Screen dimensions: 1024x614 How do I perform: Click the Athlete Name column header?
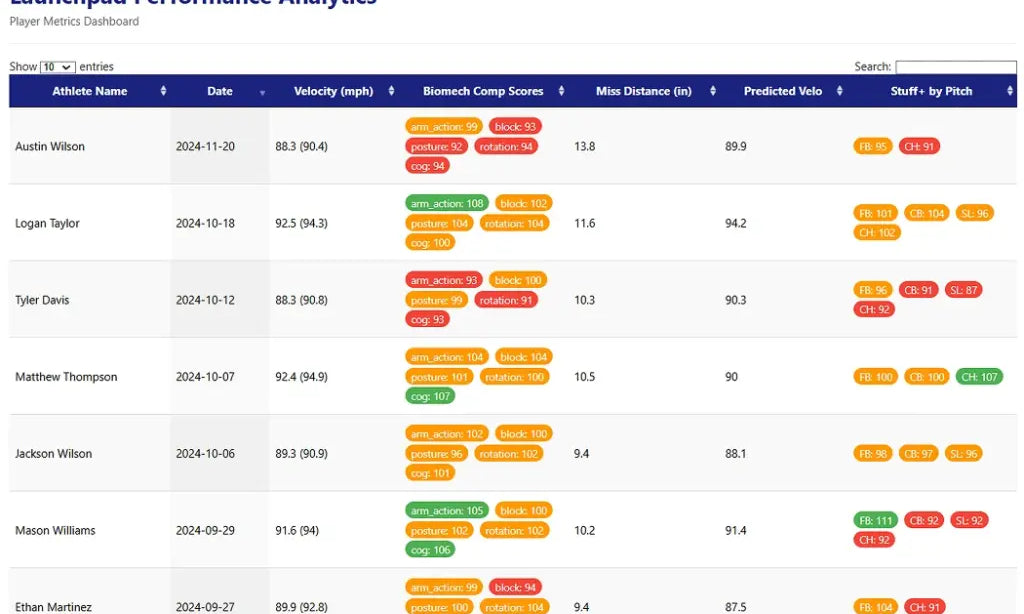point(89,91)
